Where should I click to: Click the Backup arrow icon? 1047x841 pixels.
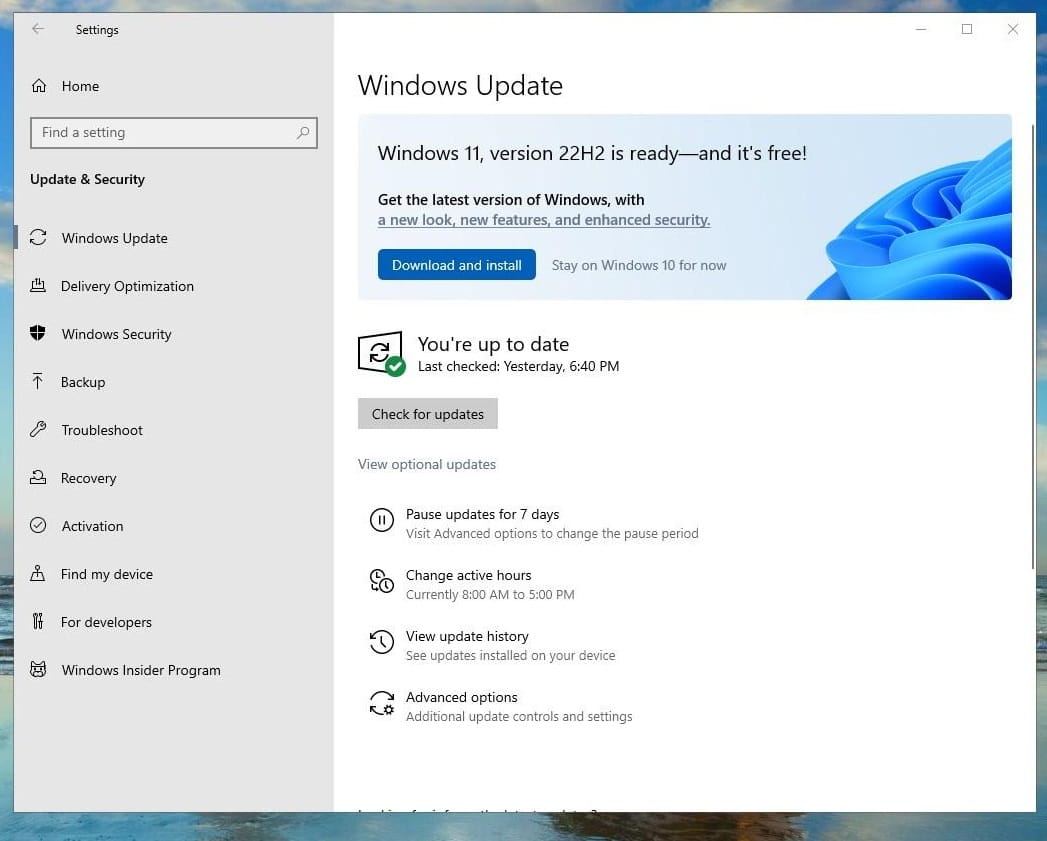[38, 381]
